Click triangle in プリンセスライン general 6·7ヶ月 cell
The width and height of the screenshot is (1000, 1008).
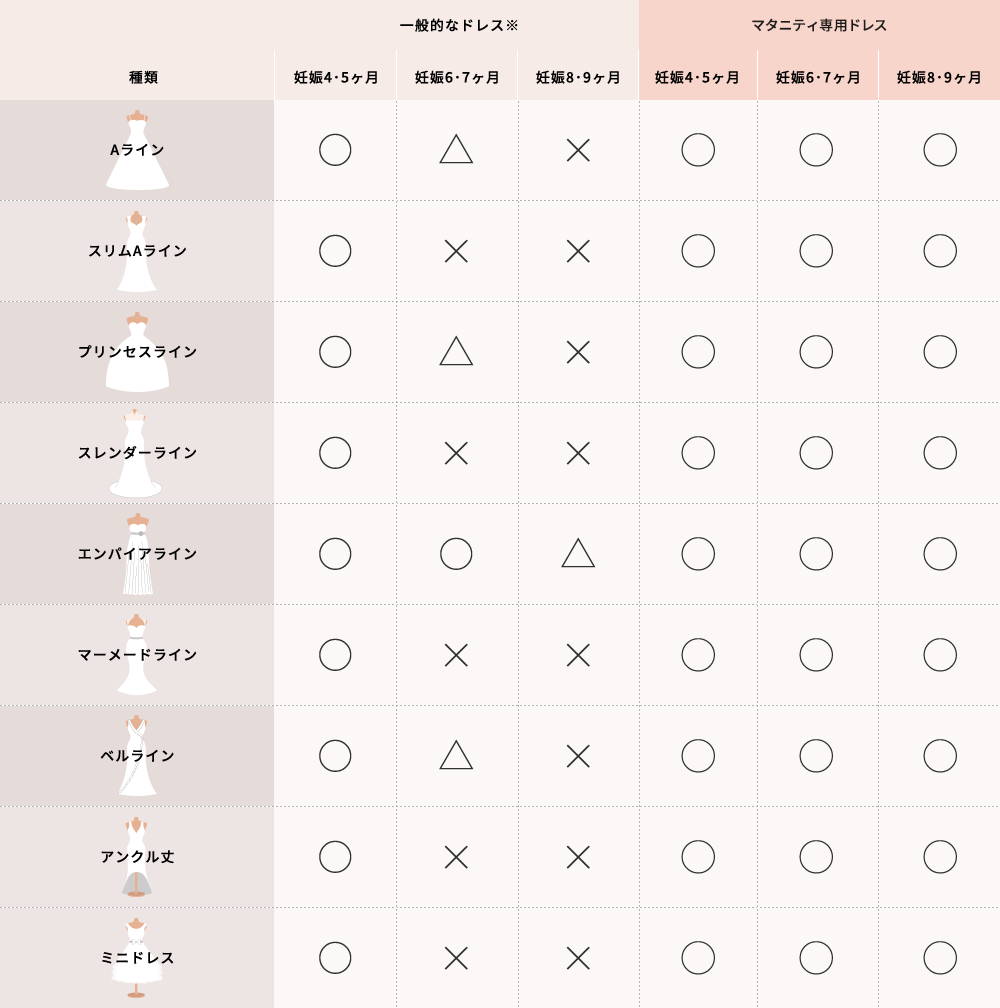pos(456,351)
